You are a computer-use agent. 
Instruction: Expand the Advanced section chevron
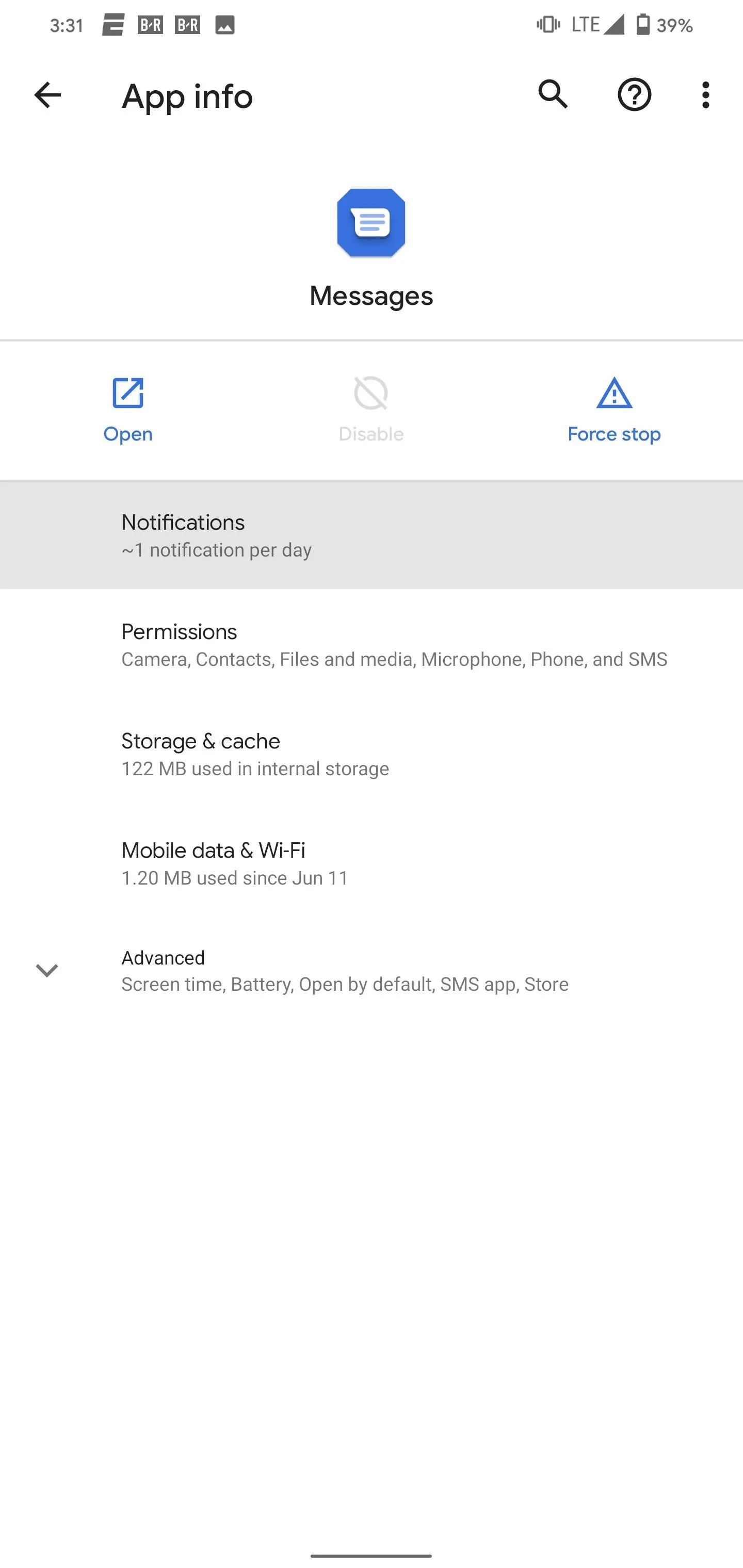pos(47,970)
